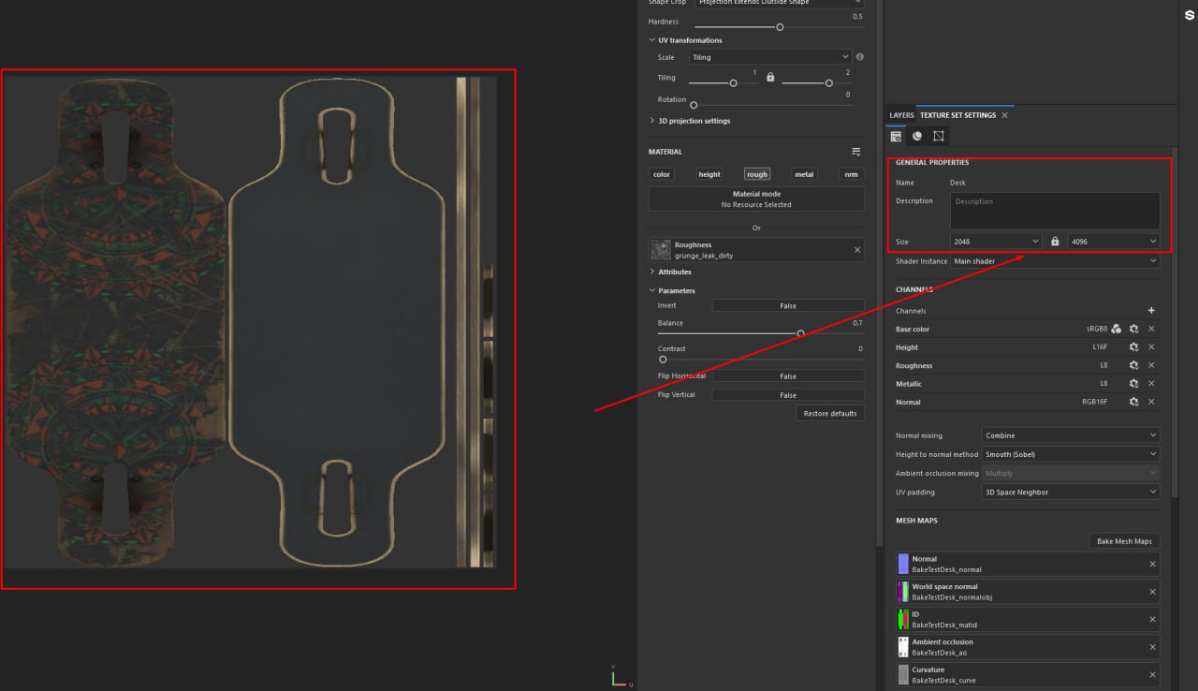Click the Scale info icon

(x=860, y=57)
